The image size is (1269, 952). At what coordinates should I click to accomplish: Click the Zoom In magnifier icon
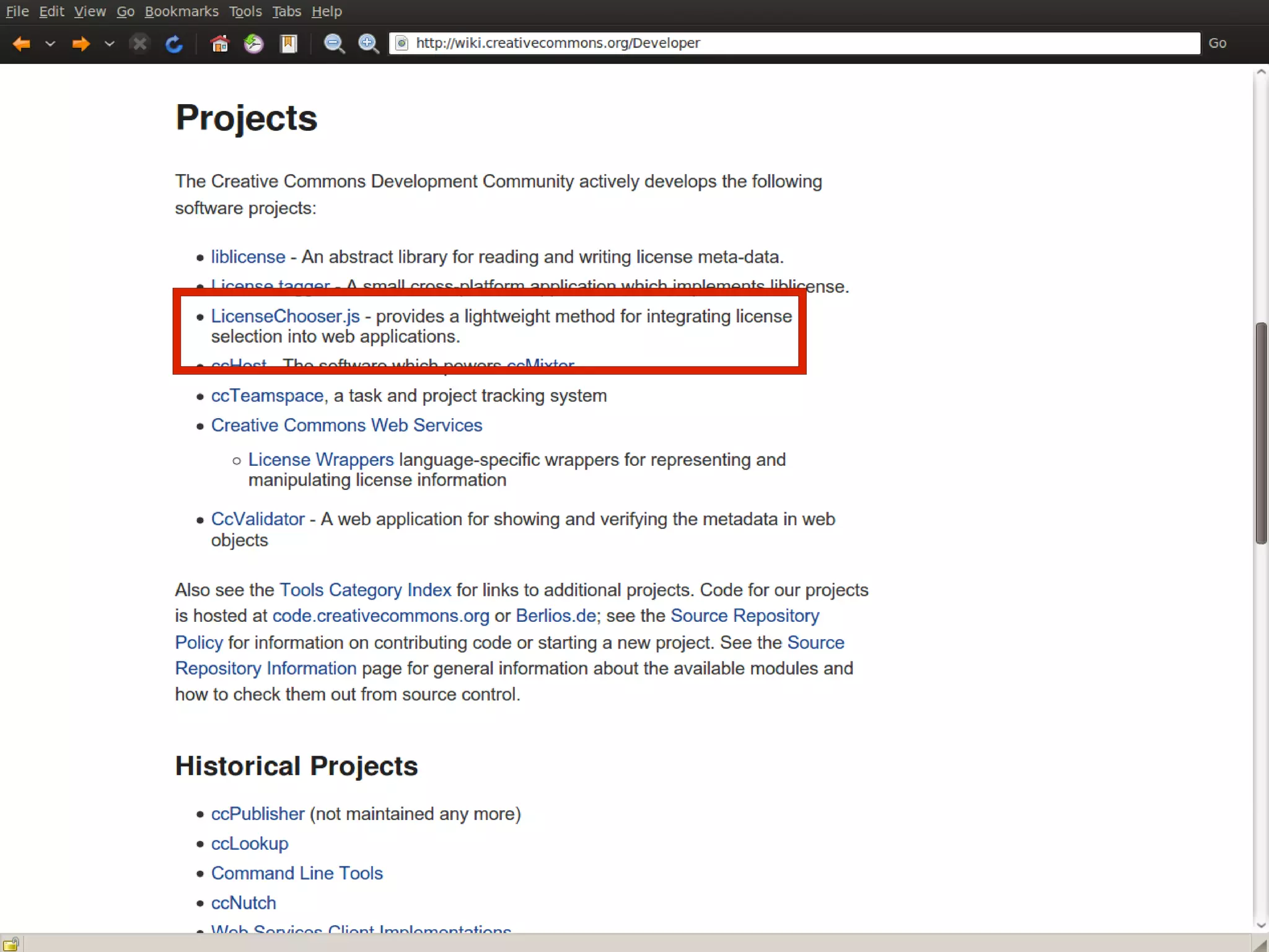pos(369,43)
